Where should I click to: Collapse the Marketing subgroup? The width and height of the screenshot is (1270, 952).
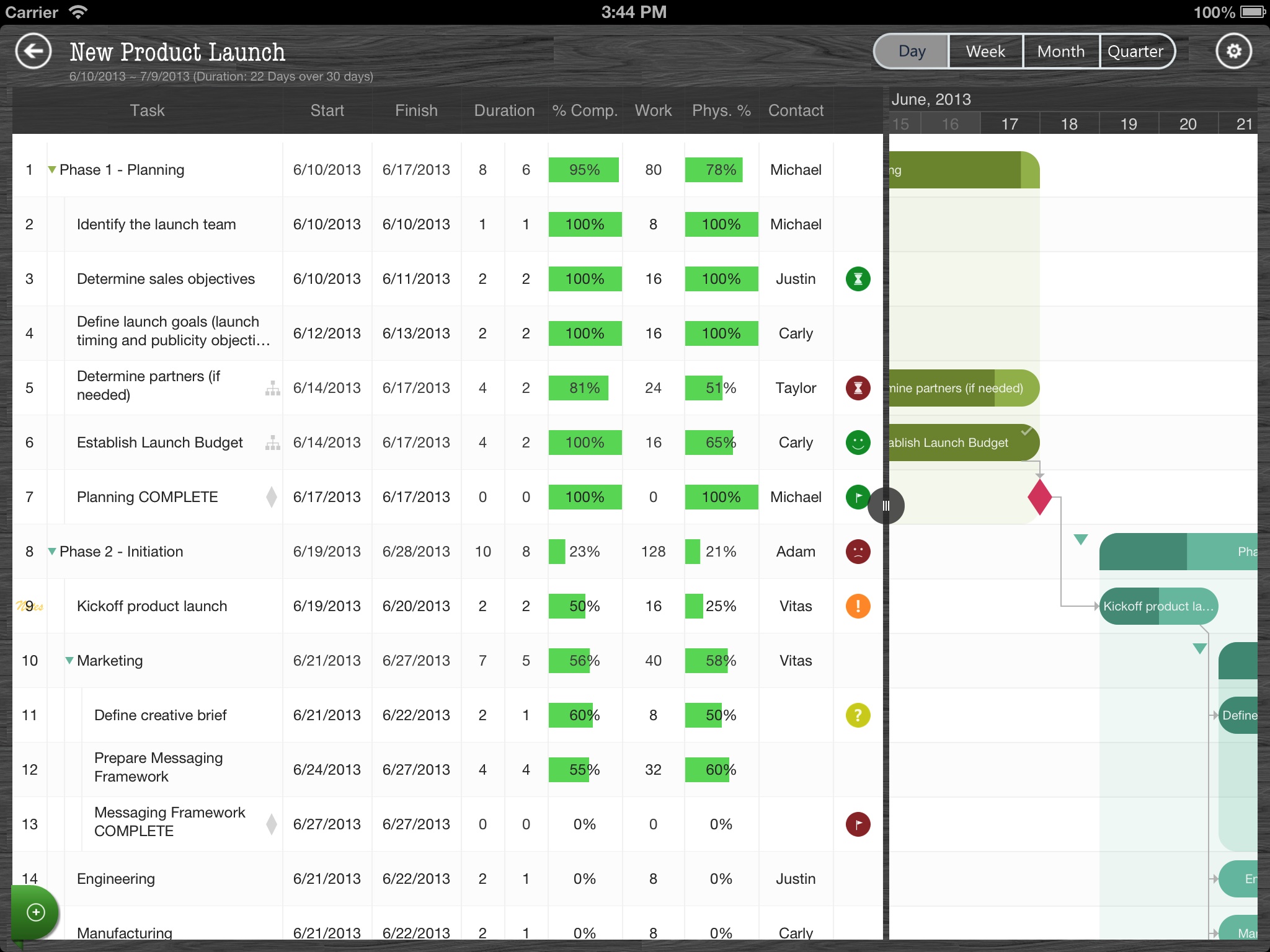click(69, 661)
